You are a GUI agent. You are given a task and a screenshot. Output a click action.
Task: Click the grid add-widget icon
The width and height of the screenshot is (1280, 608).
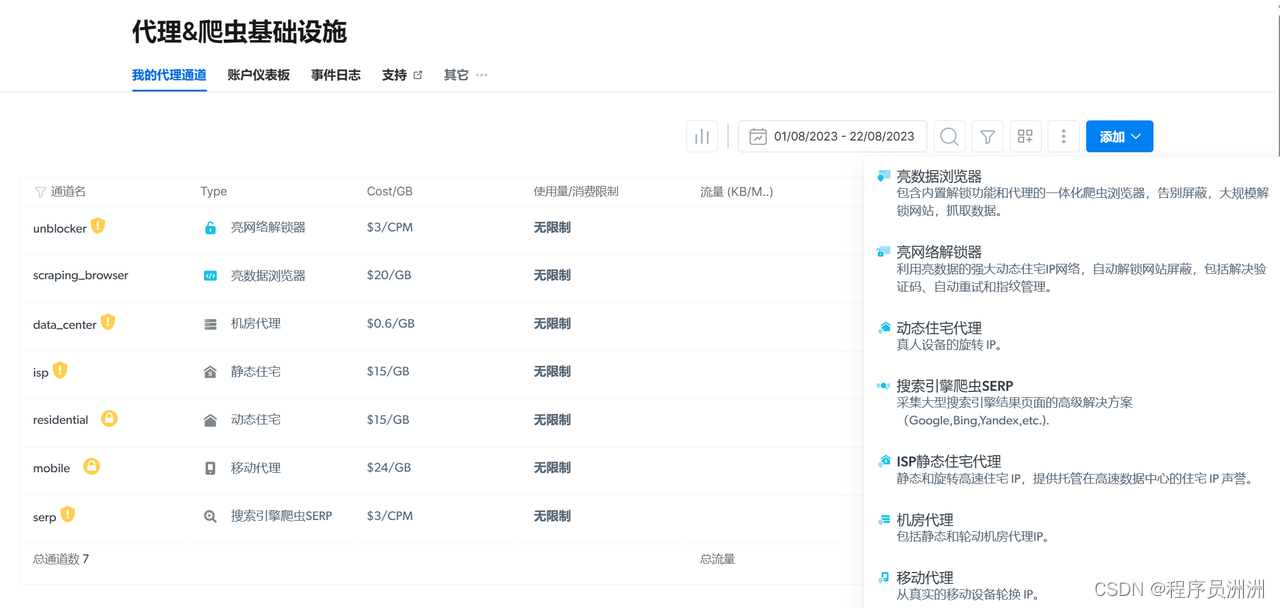[1025, 137]
